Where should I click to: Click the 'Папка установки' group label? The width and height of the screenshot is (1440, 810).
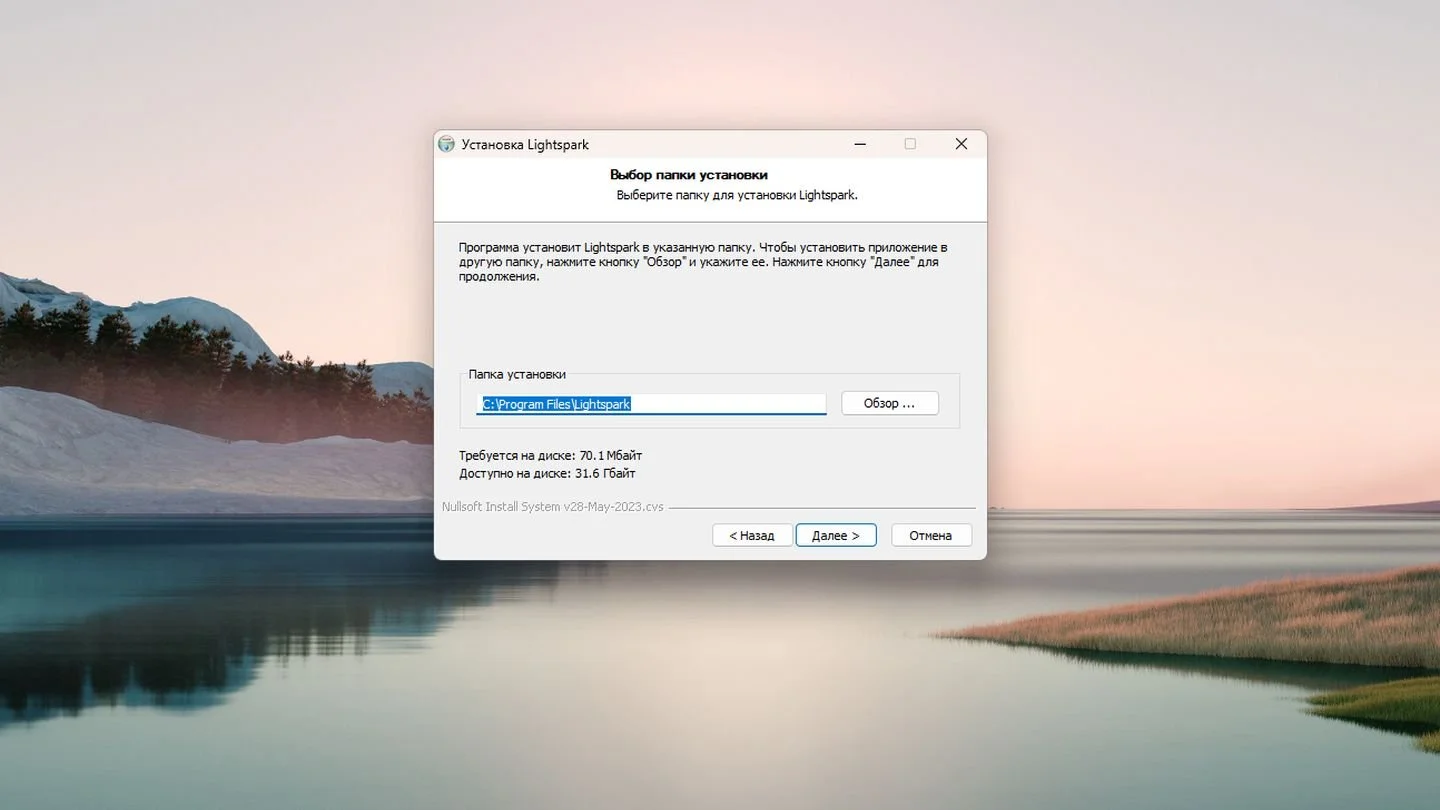[517, 374]
